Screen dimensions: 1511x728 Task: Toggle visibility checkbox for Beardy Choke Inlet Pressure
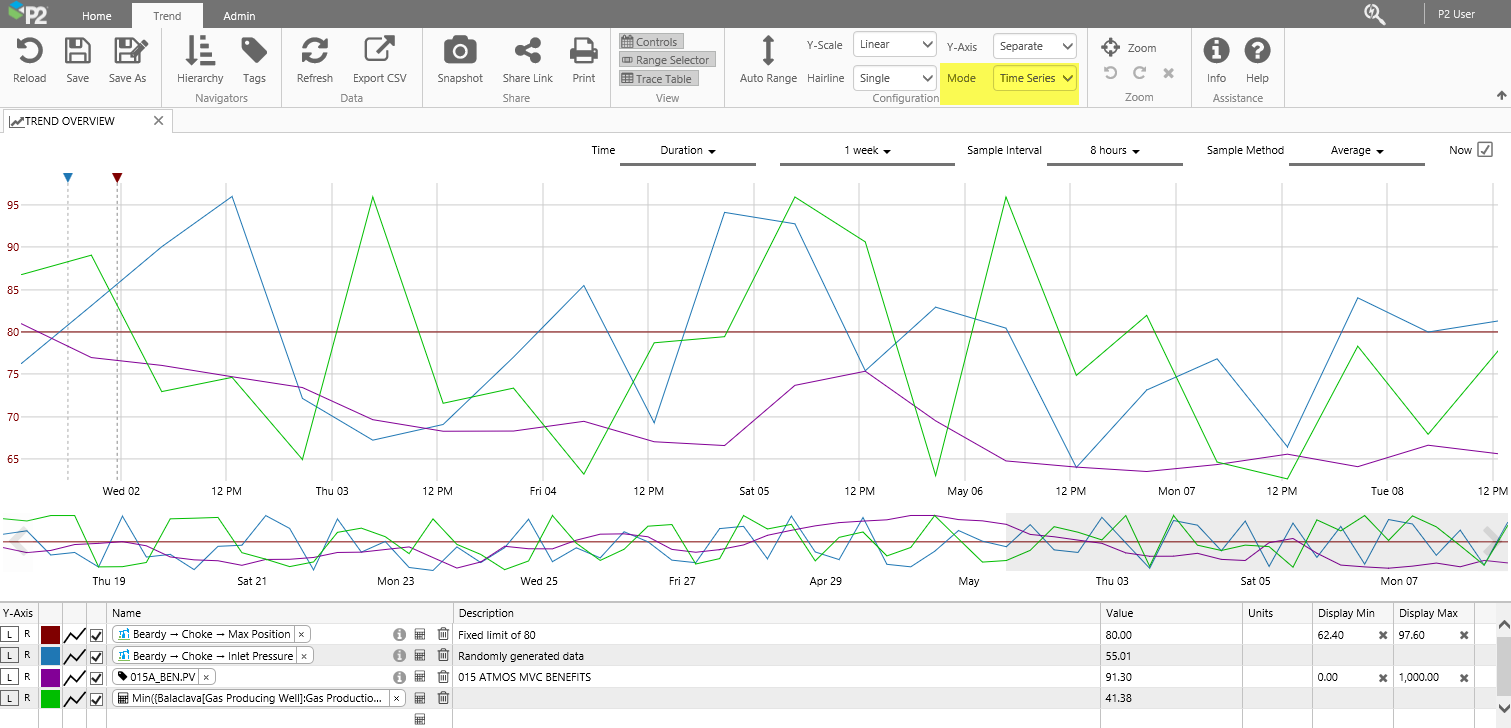(x=97, y=657)
